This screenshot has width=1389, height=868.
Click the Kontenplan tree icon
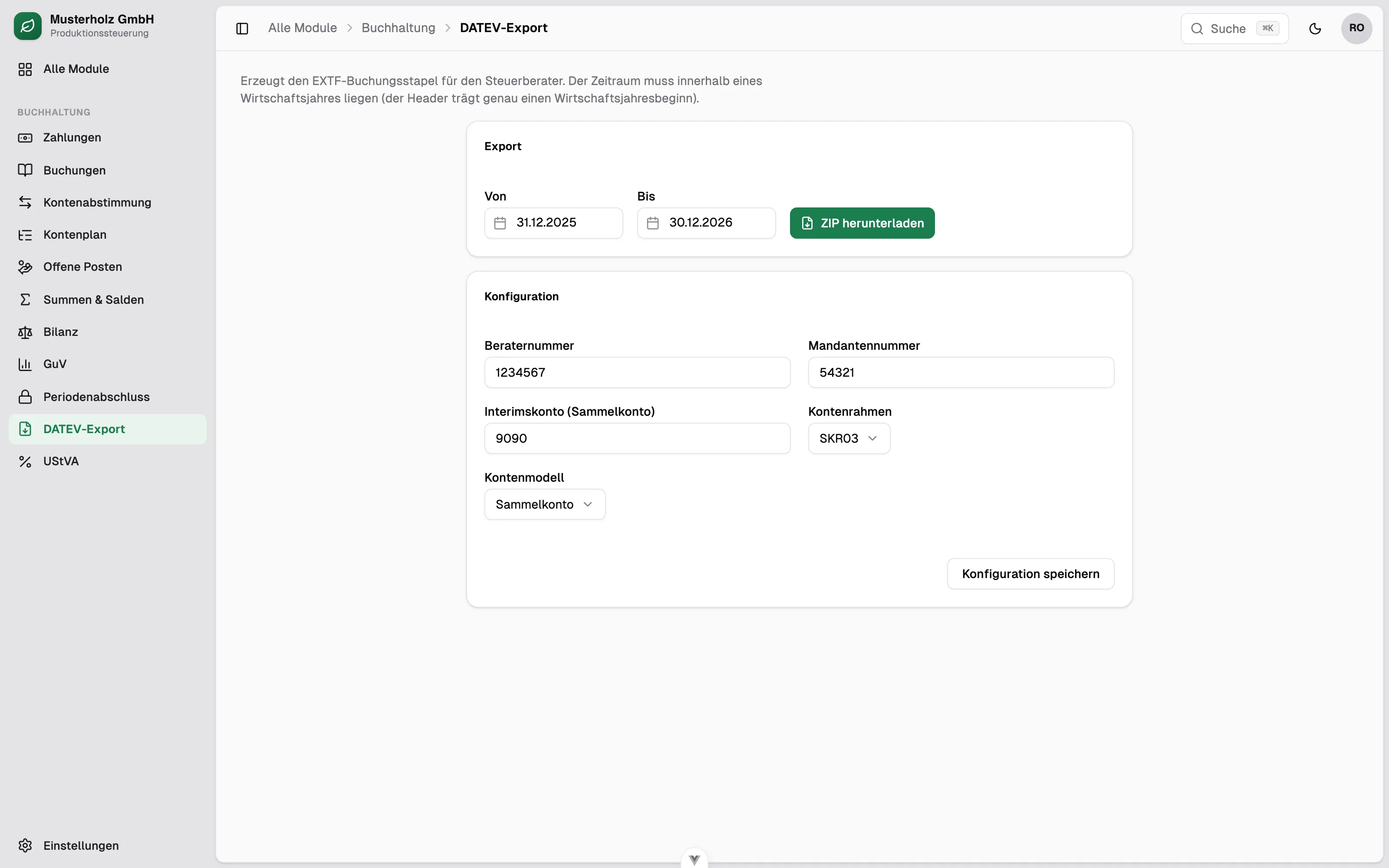coord(25,235)
